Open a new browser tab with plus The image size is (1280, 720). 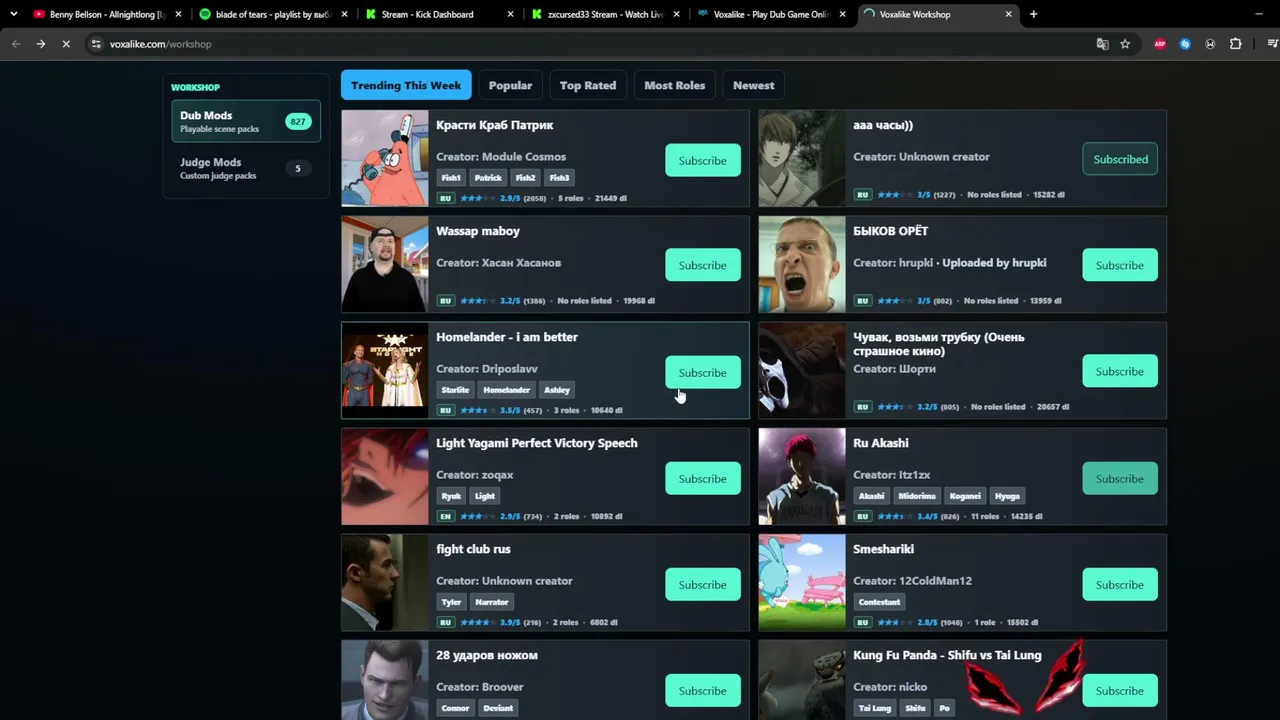(1033, 14)
